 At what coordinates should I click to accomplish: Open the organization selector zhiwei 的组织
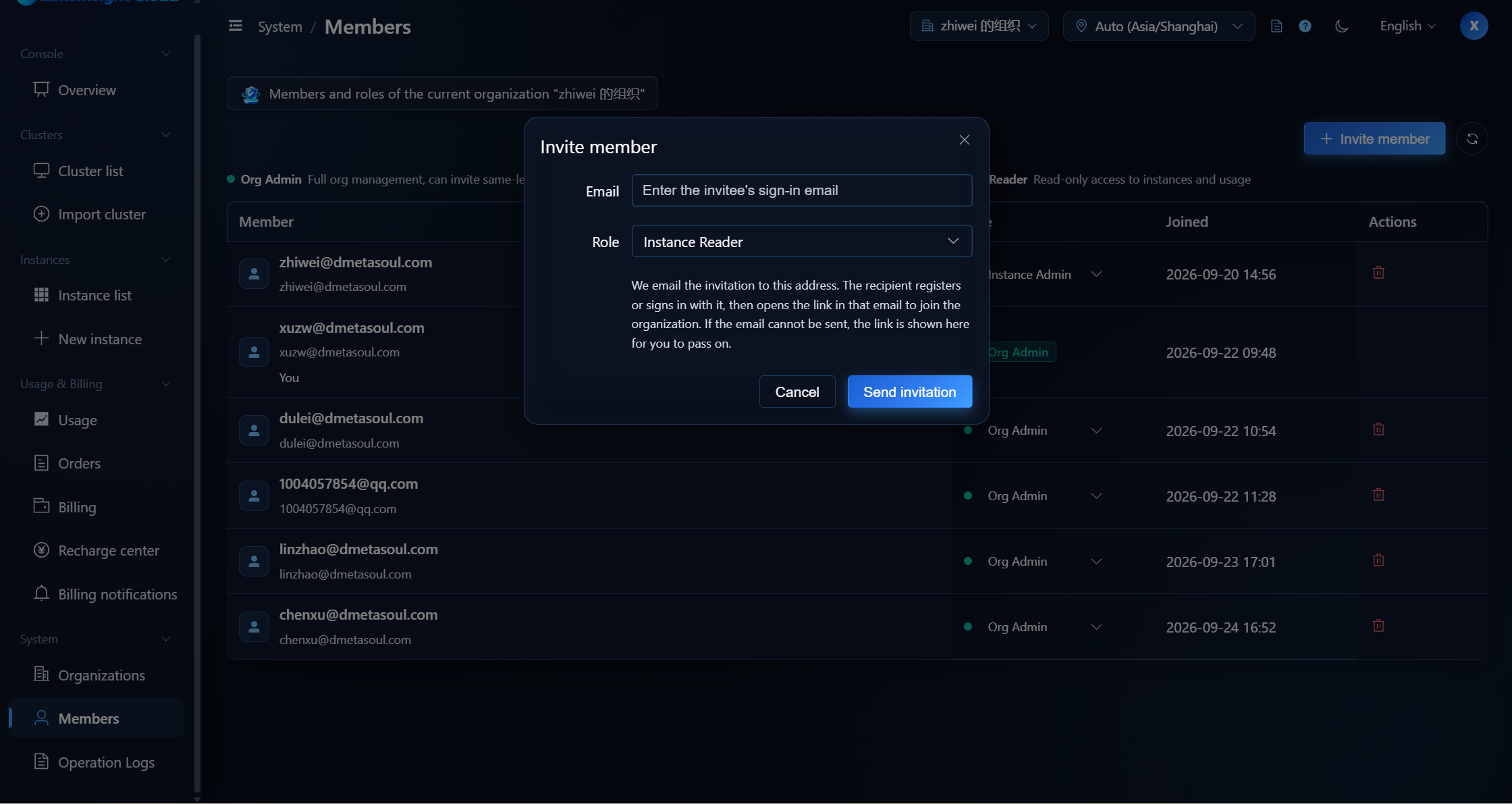[x=979, y=26]
